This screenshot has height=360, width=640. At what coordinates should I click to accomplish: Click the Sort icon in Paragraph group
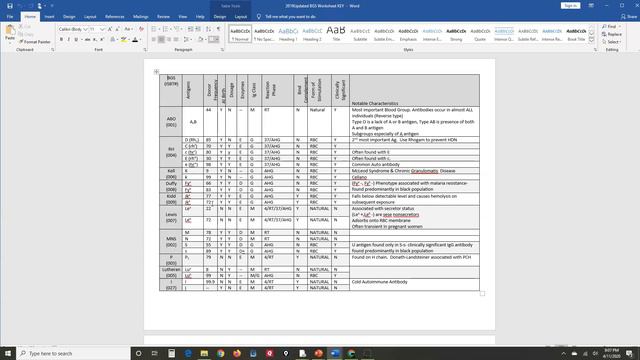tap(209, 29)
